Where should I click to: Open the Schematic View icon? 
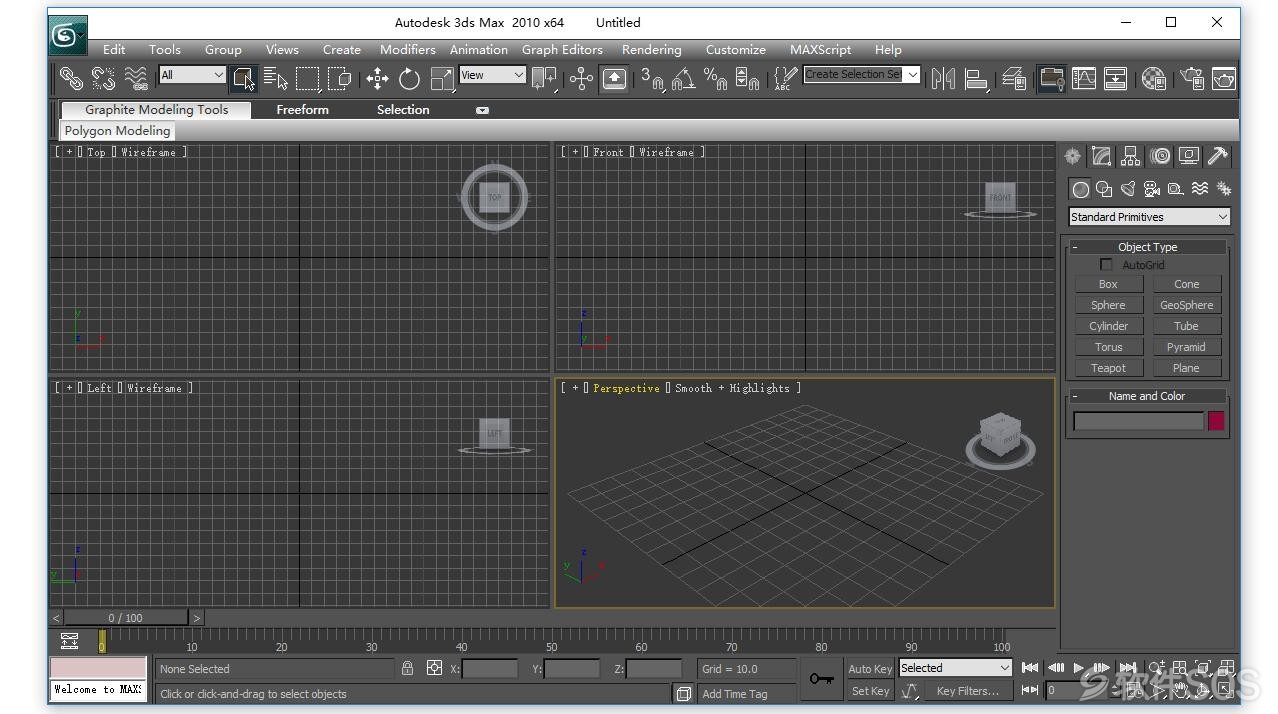pos(1116,78)
